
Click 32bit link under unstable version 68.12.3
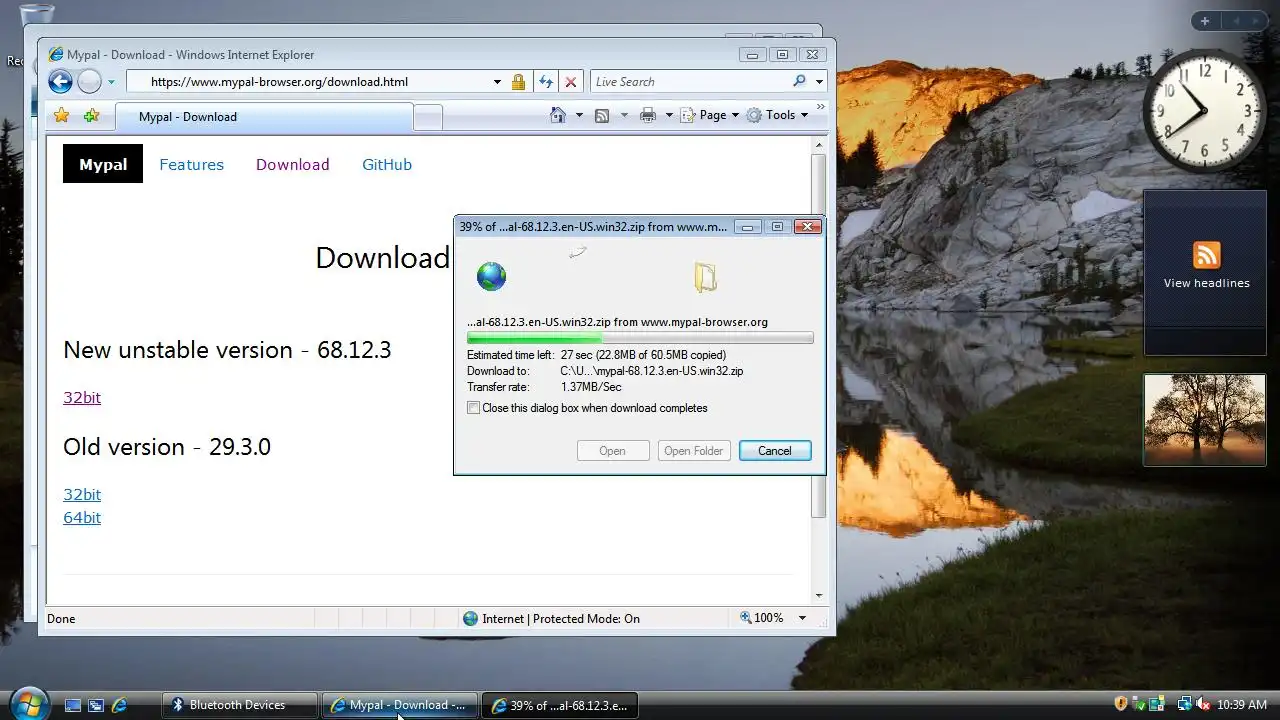point(82,397)
